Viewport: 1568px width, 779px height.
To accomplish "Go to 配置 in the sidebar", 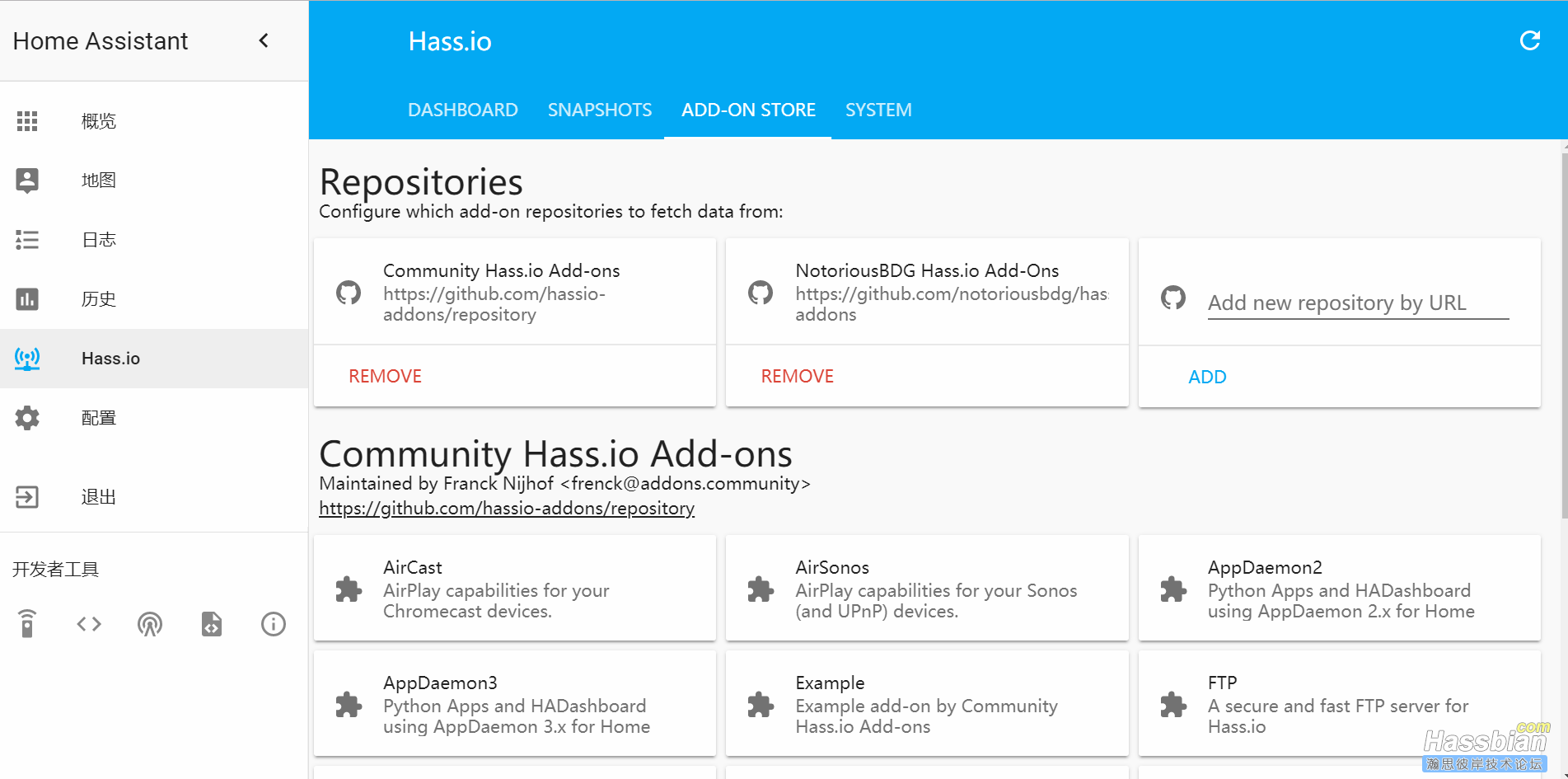I will point(99,418).
